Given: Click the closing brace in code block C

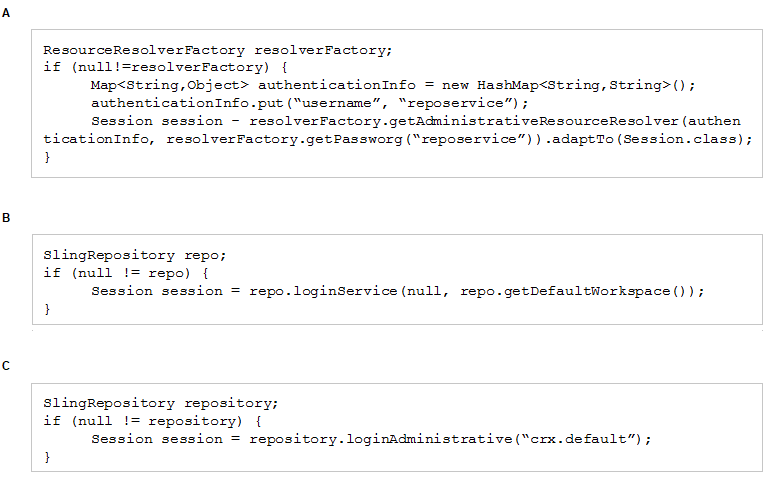Looking at the screenshot, I should click(47, 458).
